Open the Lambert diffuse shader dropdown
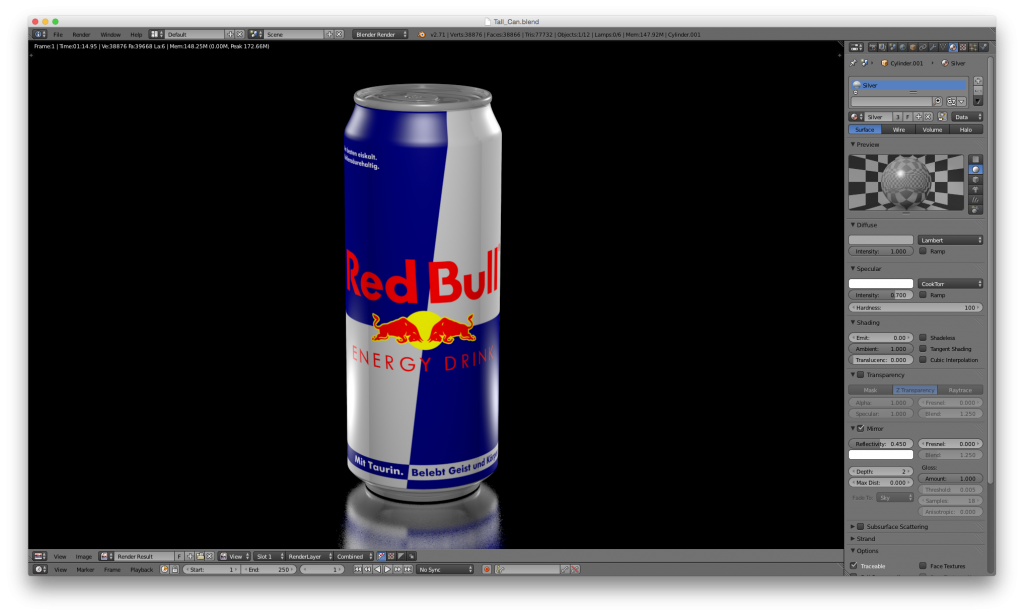The width and height of the screenshot is (1024, 616). click(x=950, y=240)
